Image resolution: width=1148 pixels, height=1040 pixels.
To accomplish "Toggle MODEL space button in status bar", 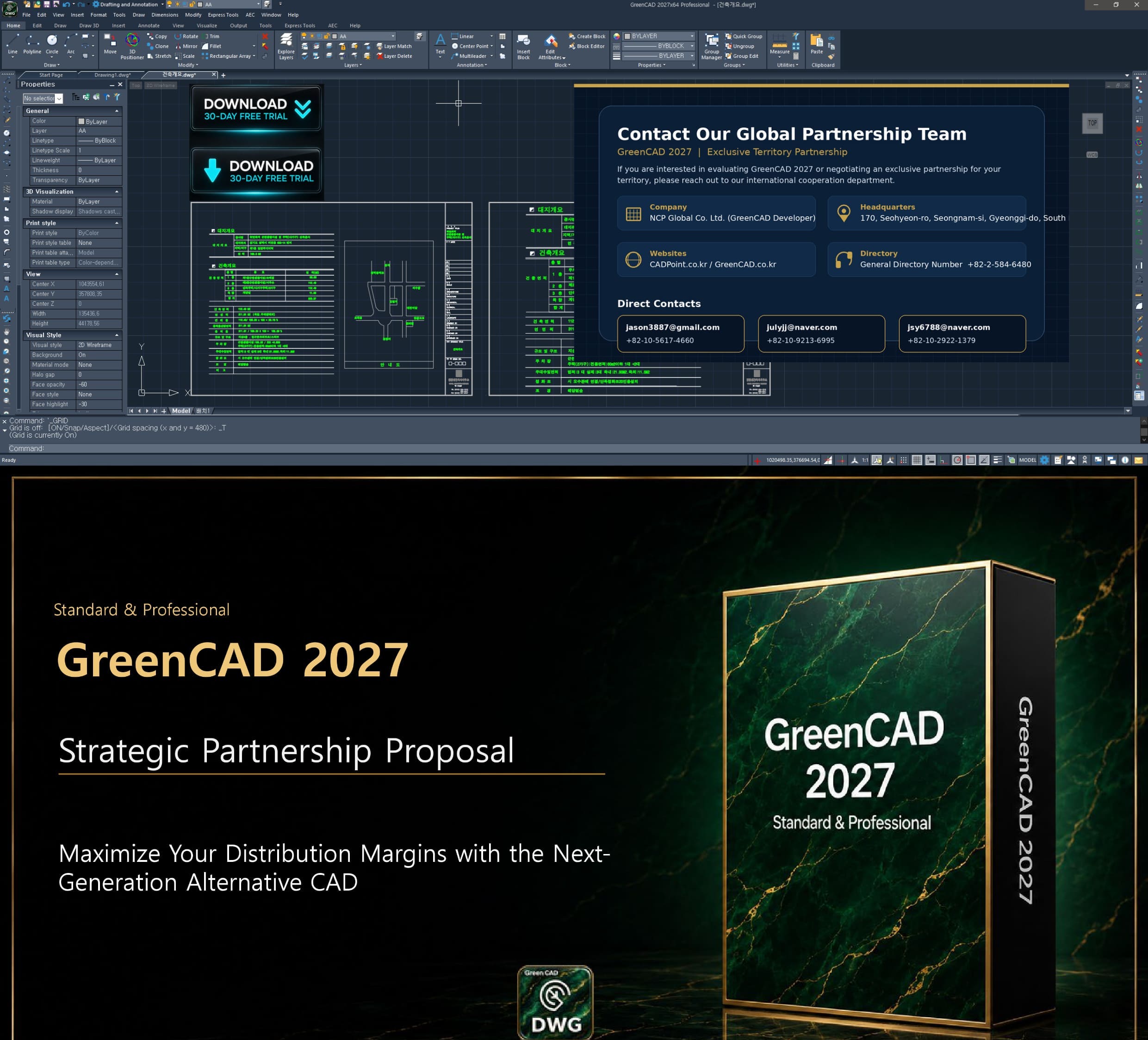I will pyautogui.click(x=1027, y=460).
